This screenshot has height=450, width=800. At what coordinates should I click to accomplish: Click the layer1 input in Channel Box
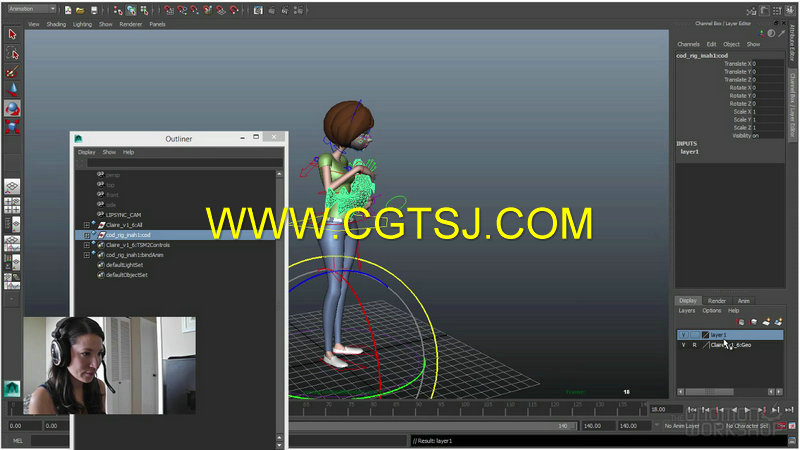689,152
